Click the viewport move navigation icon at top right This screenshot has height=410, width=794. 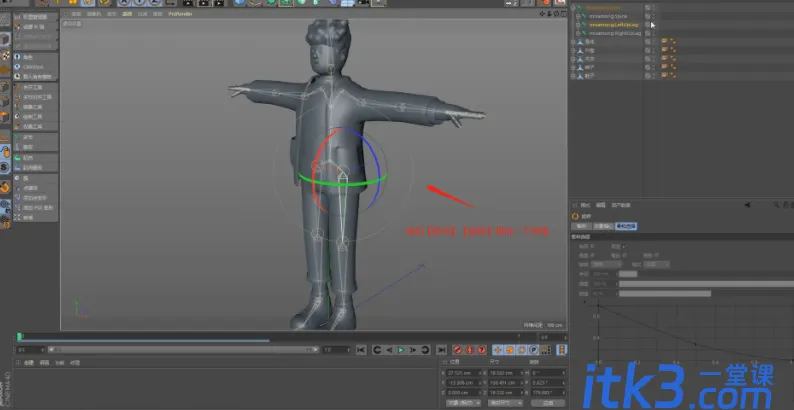point(542,14)
